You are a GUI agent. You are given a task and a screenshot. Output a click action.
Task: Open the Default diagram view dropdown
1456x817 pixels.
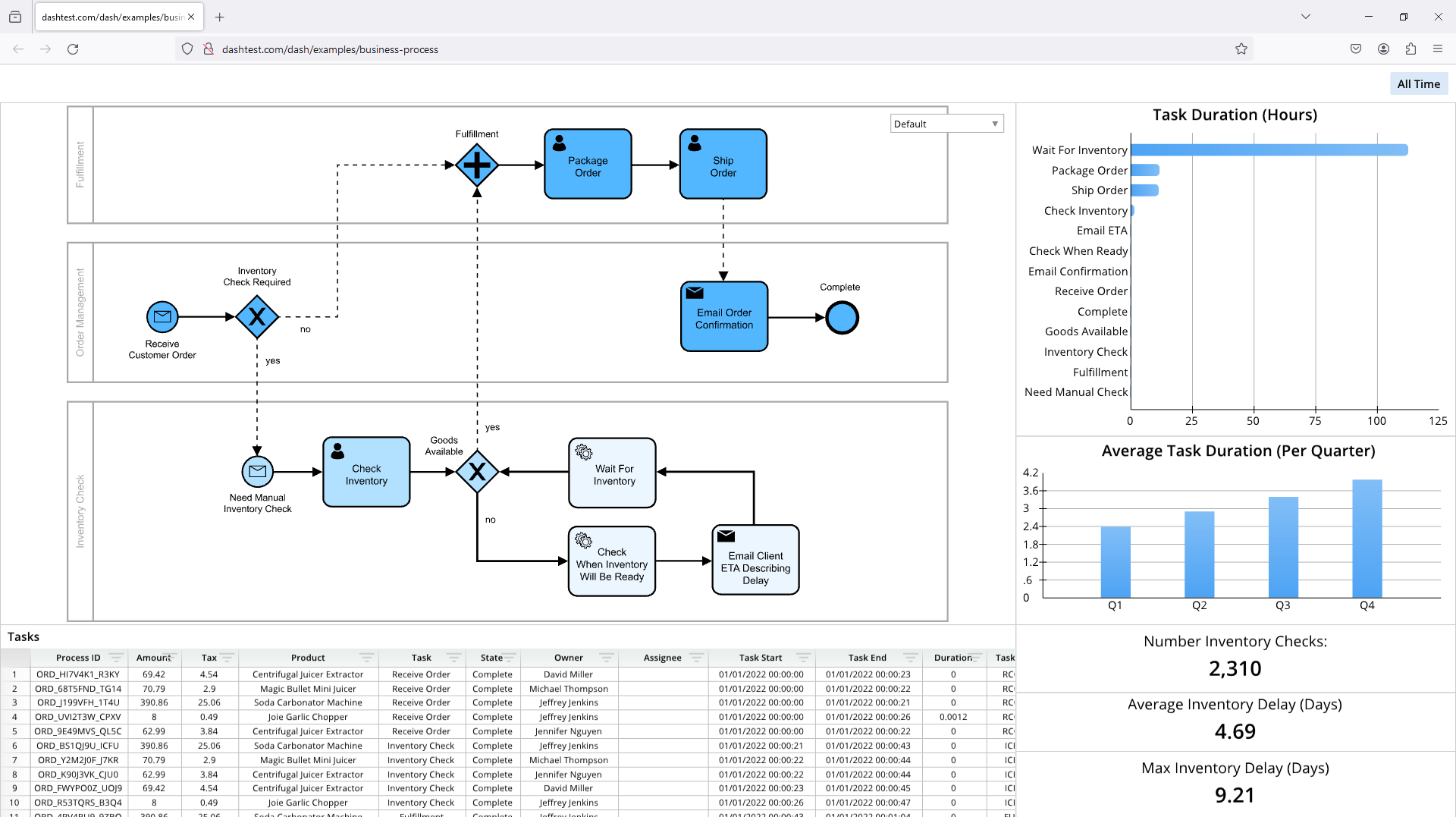coord(946,124)
